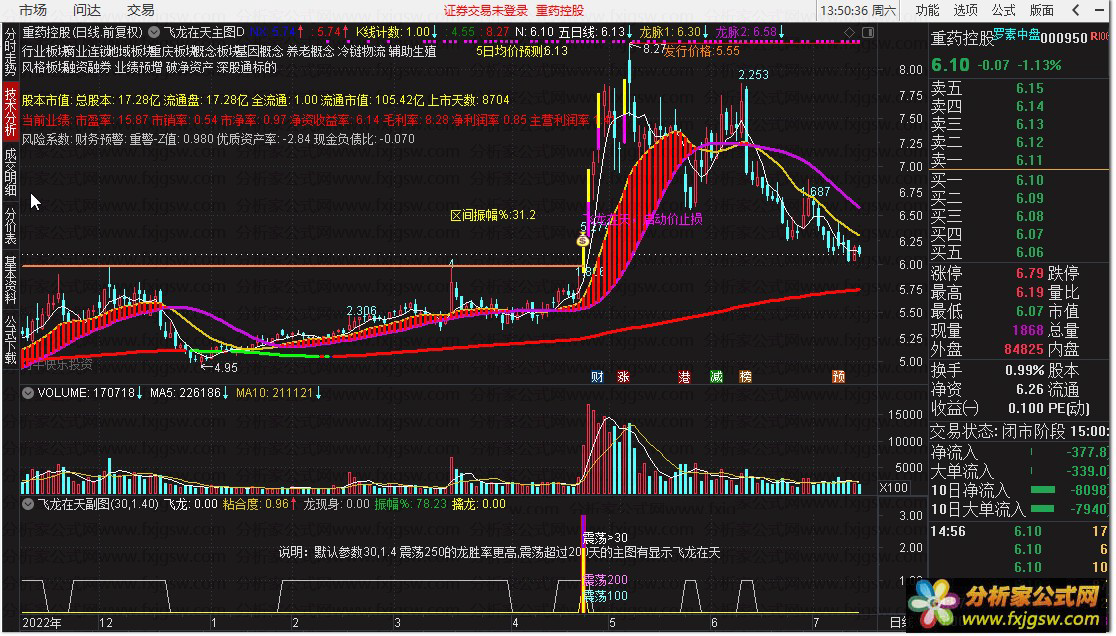
Task: Click the X100 volume scale label
Action: coord(893,488)
